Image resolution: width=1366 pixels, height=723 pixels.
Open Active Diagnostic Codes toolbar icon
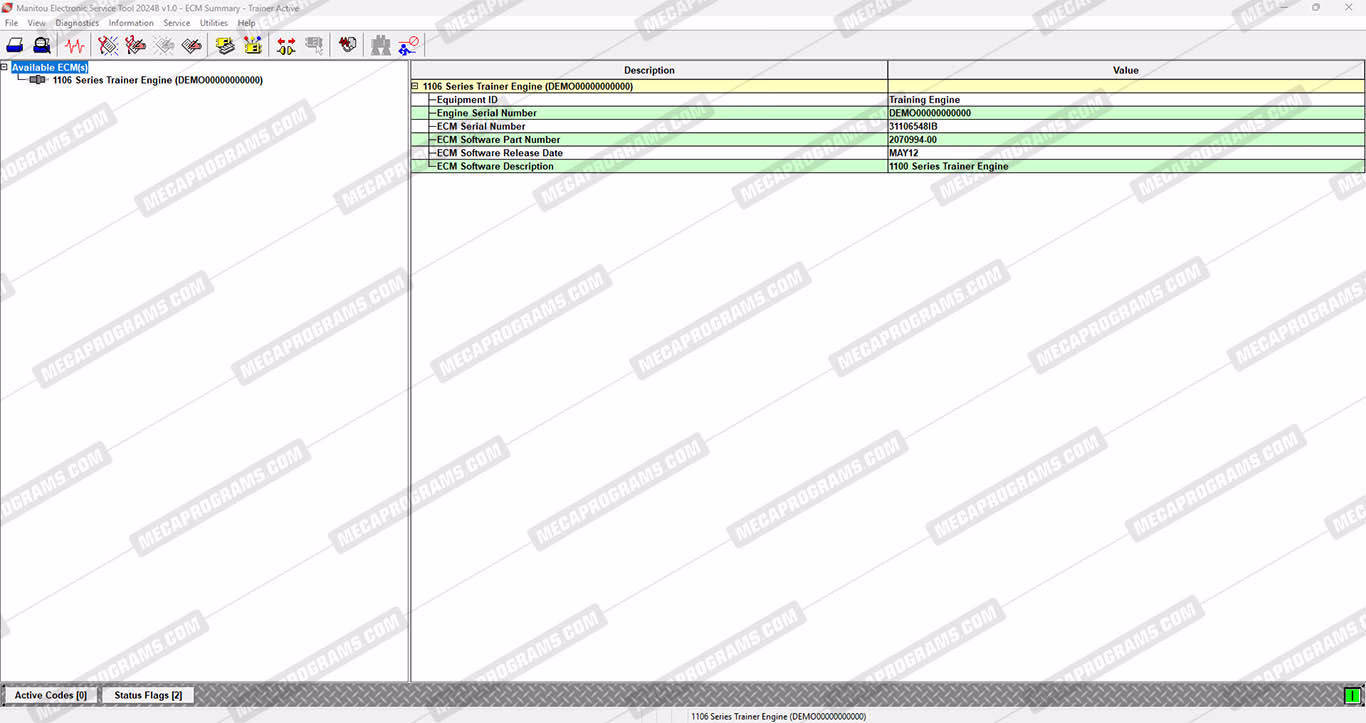click(108, 45)
